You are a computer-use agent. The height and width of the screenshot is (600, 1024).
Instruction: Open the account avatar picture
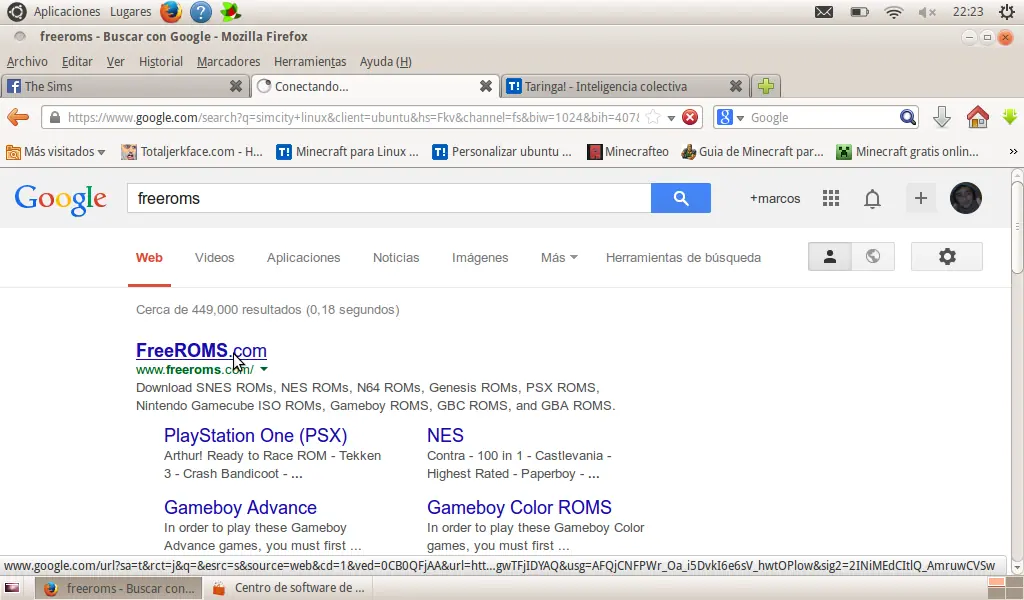coord(966,198)
